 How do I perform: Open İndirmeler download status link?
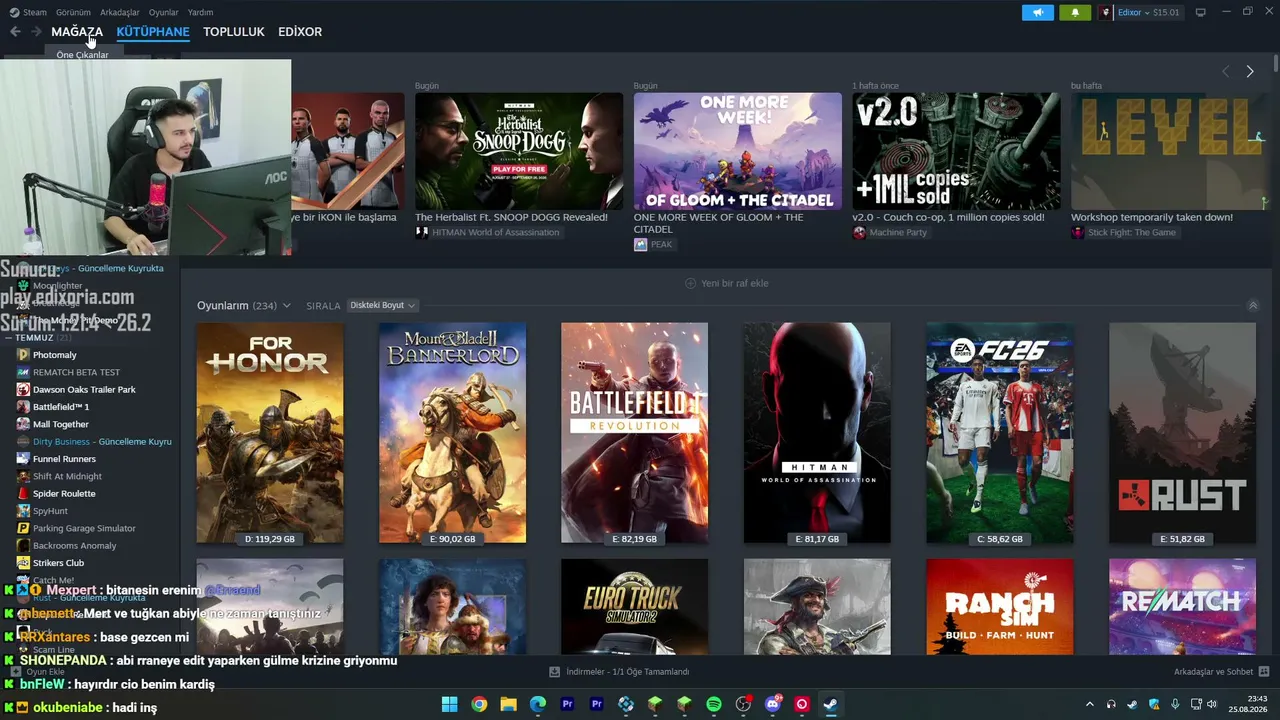(627, 672)
